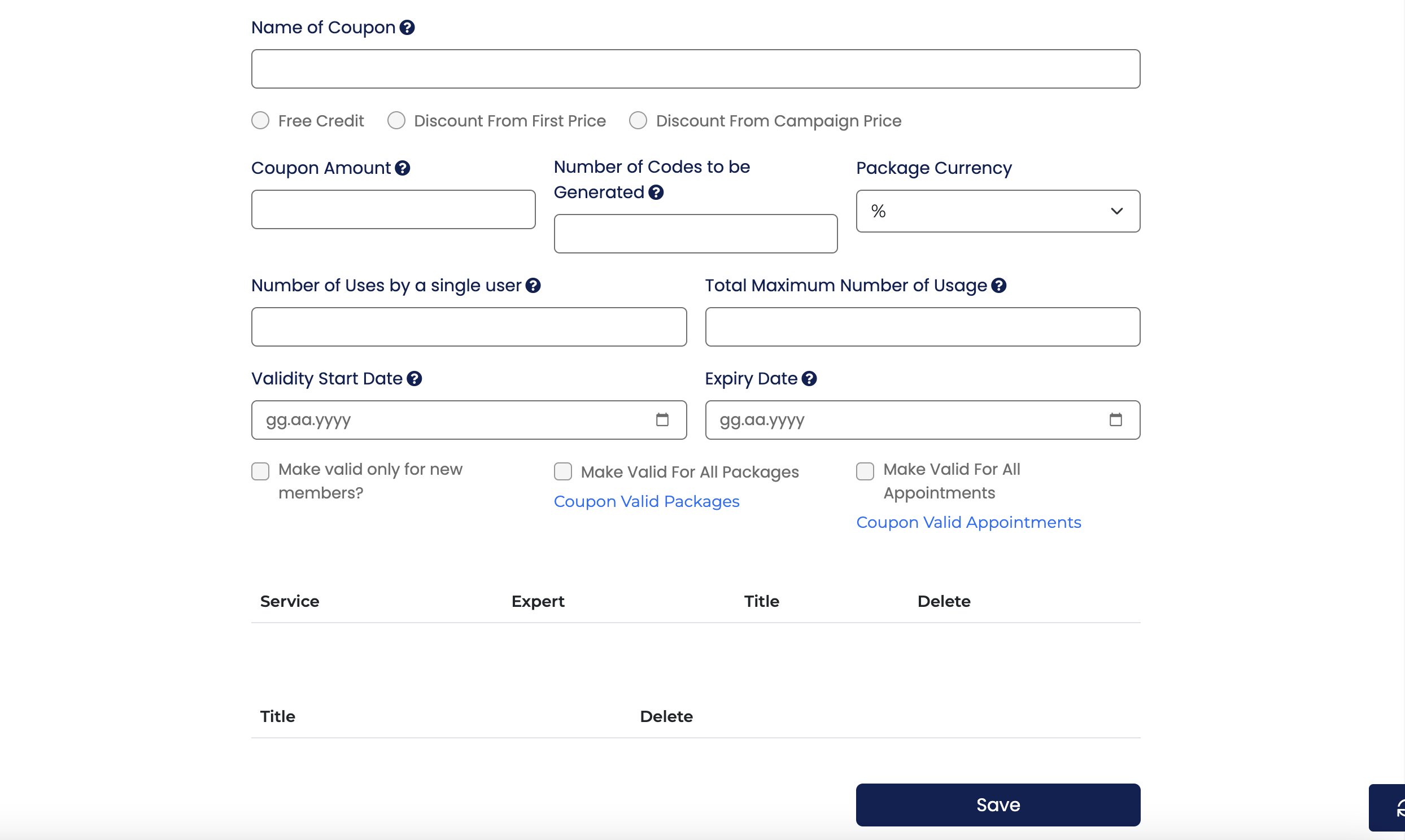Show help for Total Maximum Number of Usage
This screenshot has width=1405, height=840.
click(998, 285)
